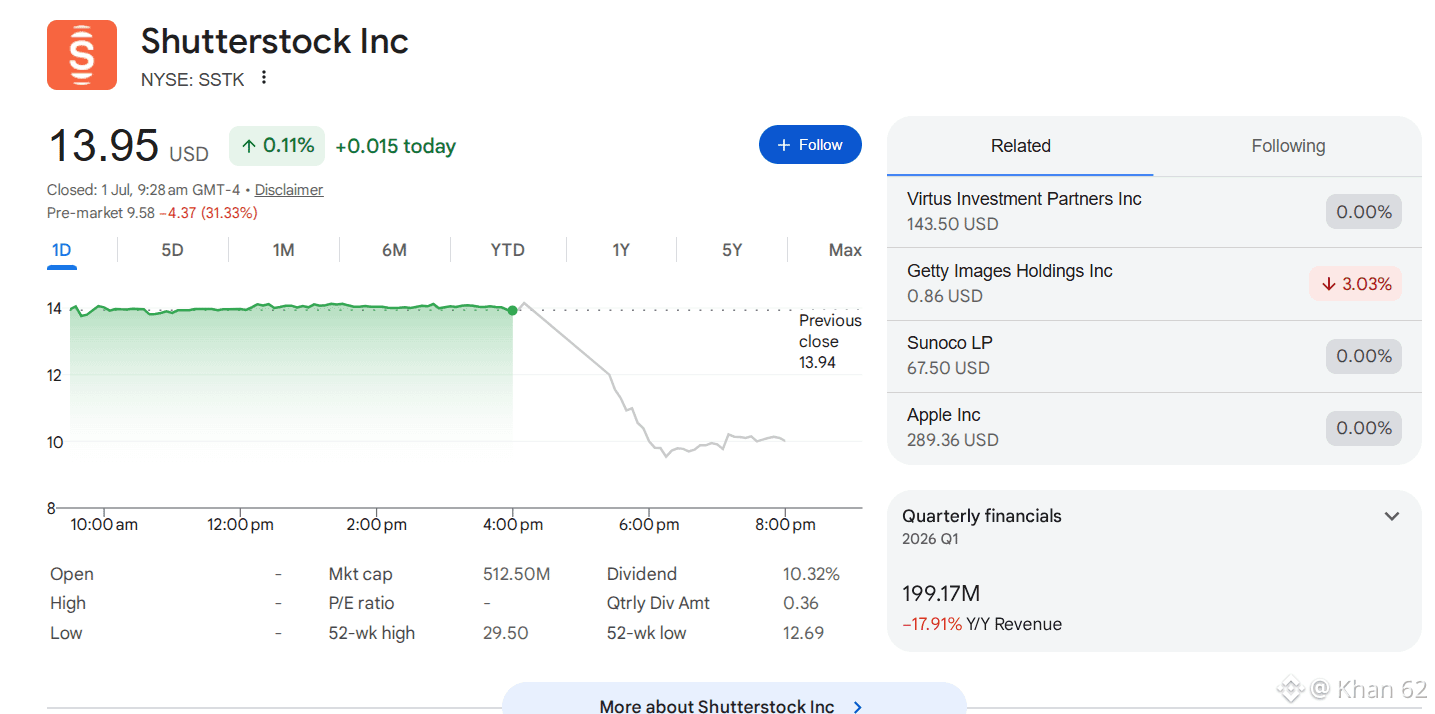This screenshot has width=1435, height=714.
Task: Open Apple Inc stock row
Action: point(1154,428)
